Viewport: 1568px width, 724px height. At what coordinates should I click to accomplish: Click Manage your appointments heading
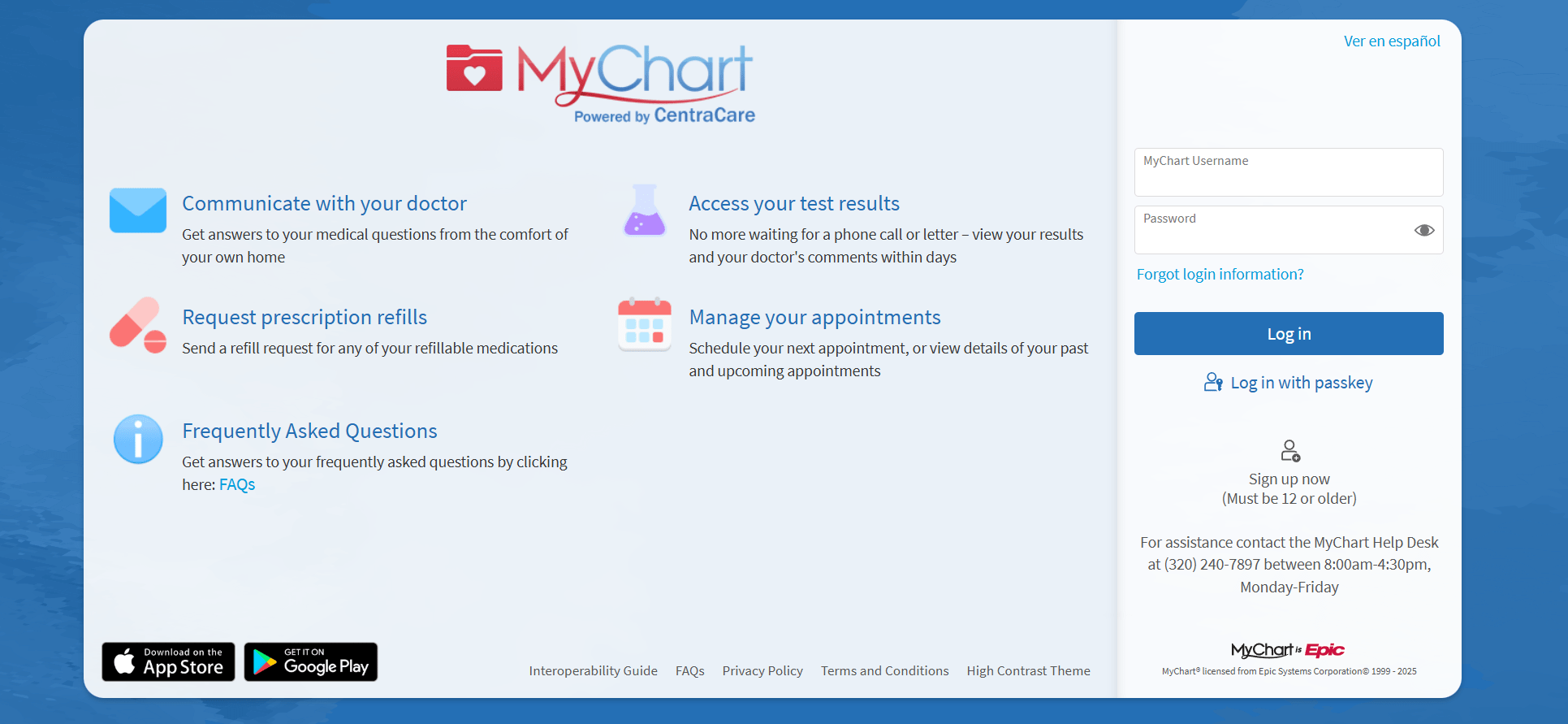coord(815,318)
